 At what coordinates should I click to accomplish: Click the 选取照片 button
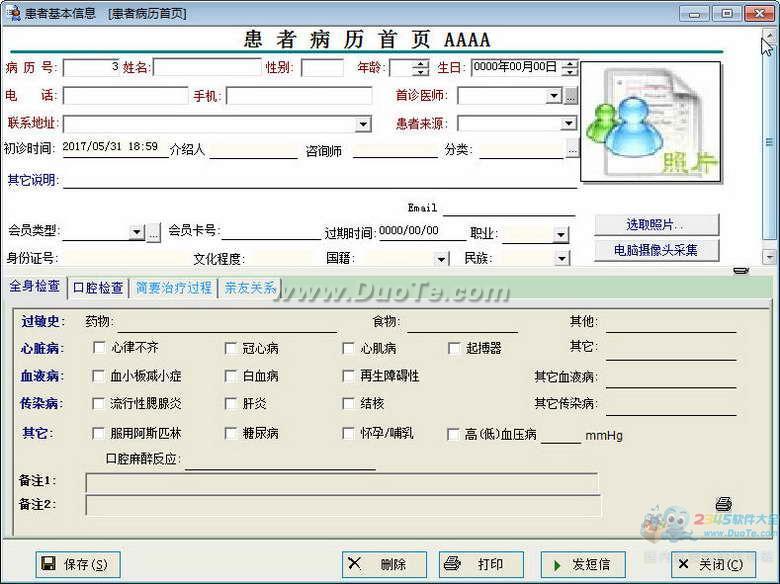coord(656,225)
